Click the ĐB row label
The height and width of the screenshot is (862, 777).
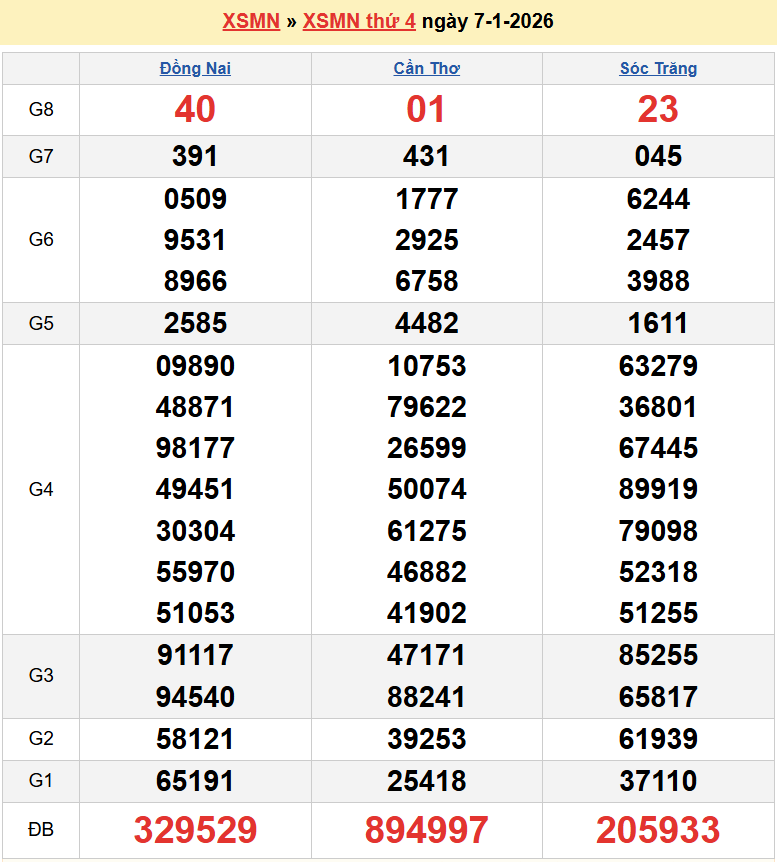click(x=41, y=830)
